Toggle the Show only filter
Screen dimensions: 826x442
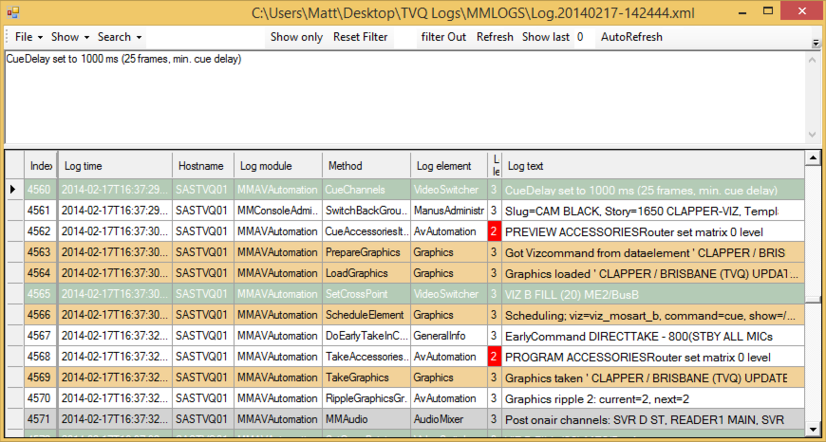tap(296, 37)
